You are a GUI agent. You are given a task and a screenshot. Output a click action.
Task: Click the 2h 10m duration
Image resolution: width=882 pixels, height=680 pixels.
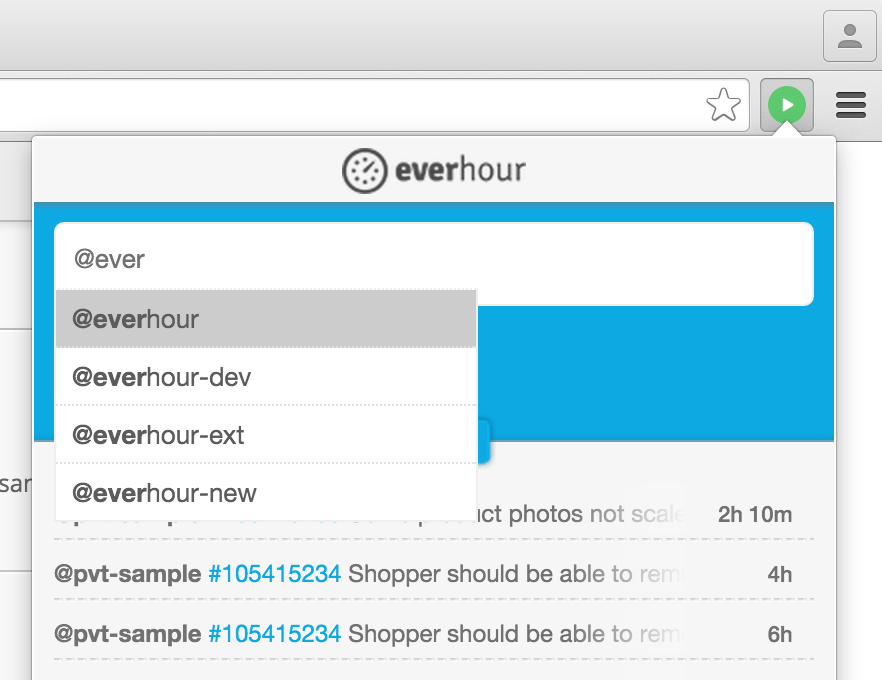click(755, 515)
